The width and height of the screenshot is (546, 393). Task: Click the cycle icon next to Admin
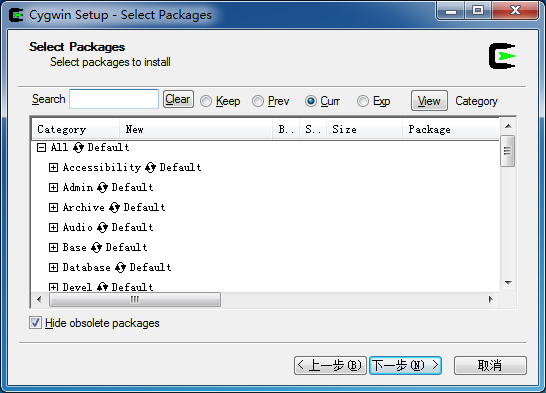point(102,188)
